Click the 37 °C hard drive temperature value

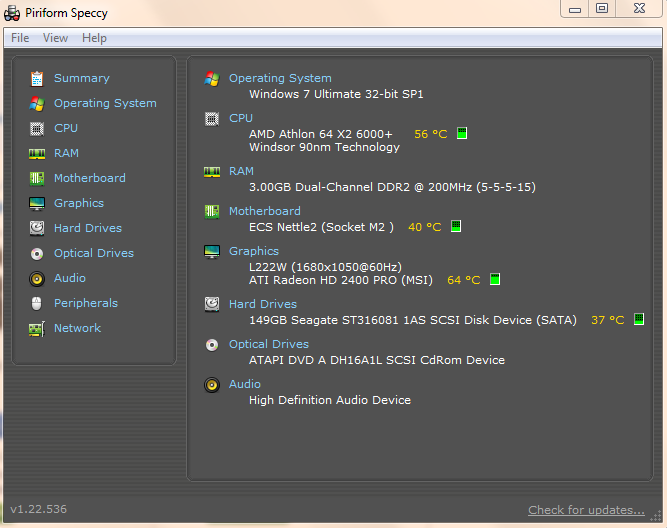[607, 320]
